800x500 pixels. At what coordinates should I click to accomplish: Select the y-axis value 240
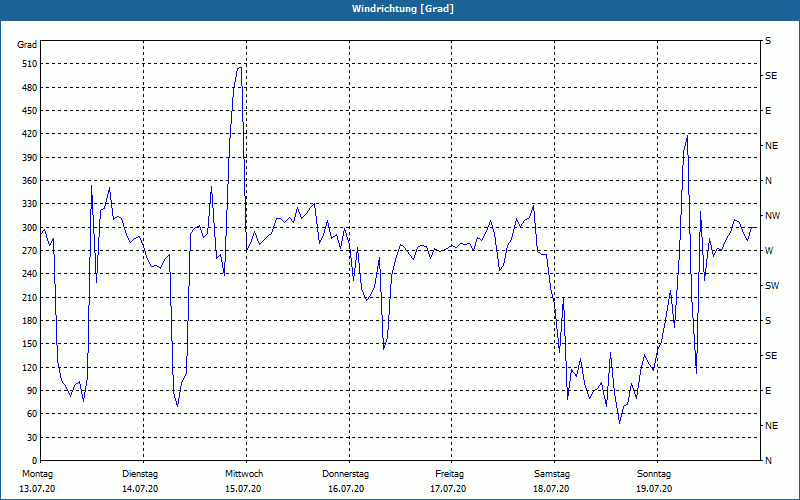30,274
